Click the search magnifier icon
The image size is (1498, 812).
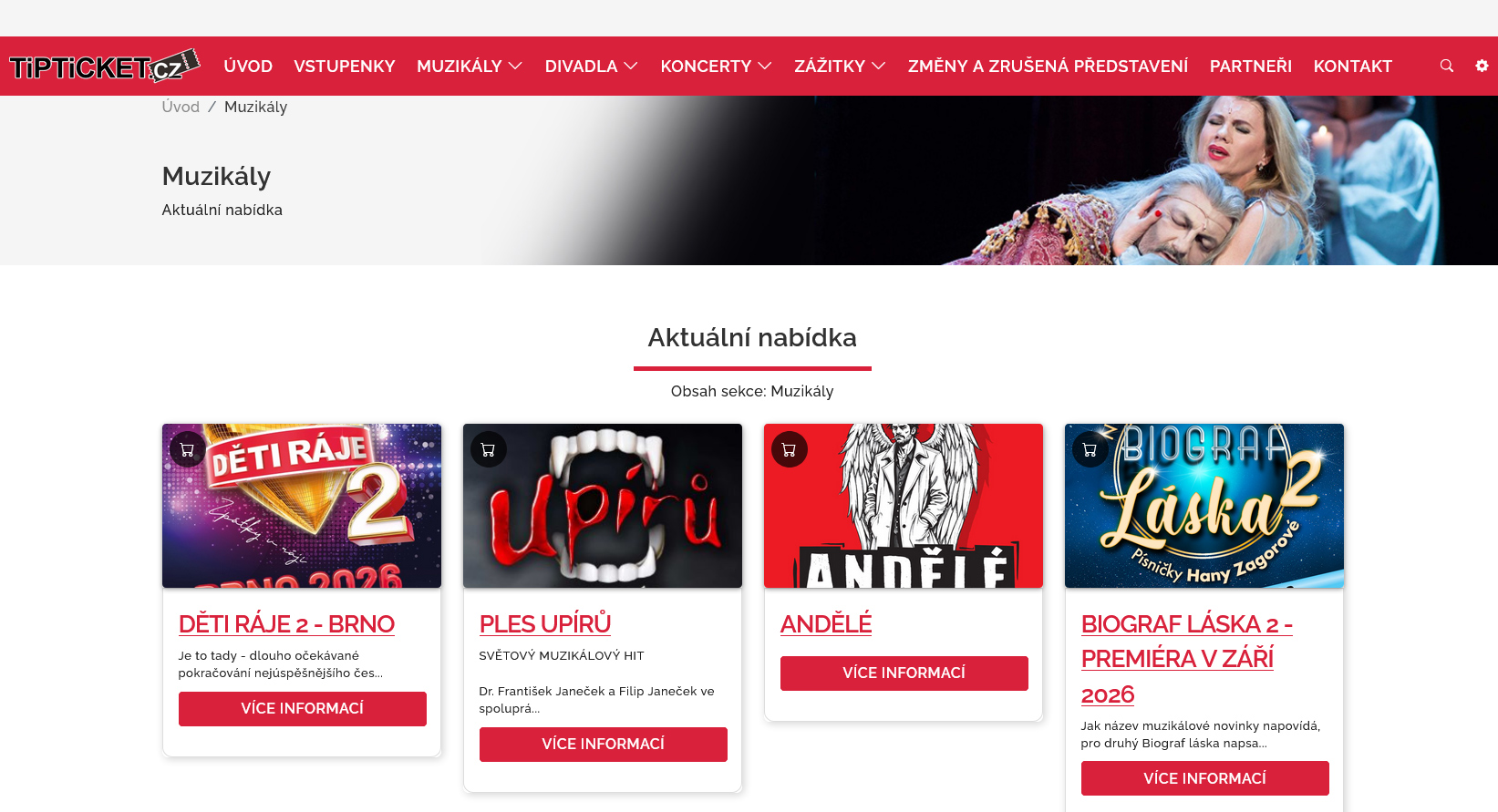pyautogui.click(x=1446, y=66)
